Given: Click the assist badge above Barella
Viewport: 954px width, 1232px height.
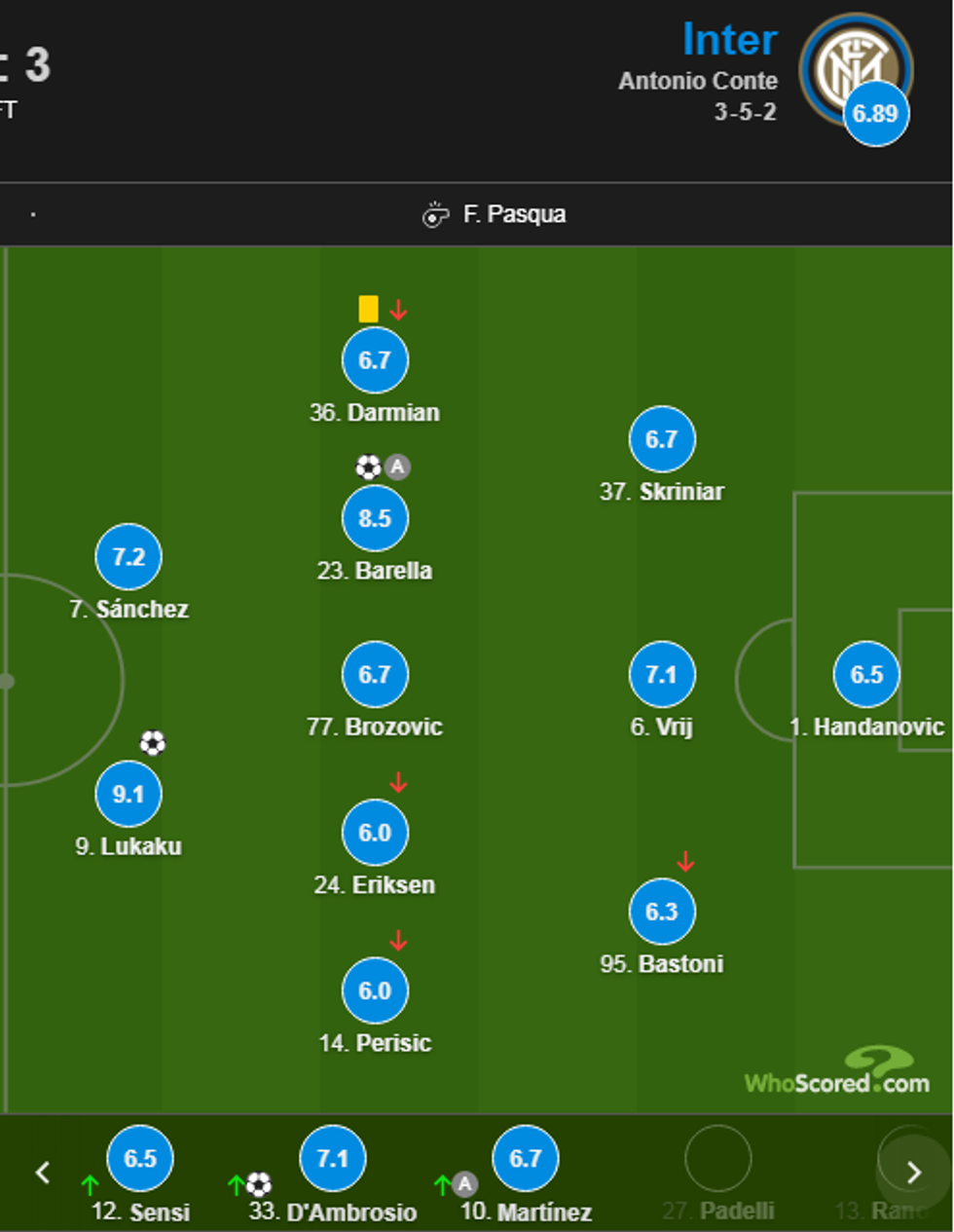Looking at the screenshot, I should point(397,467).
